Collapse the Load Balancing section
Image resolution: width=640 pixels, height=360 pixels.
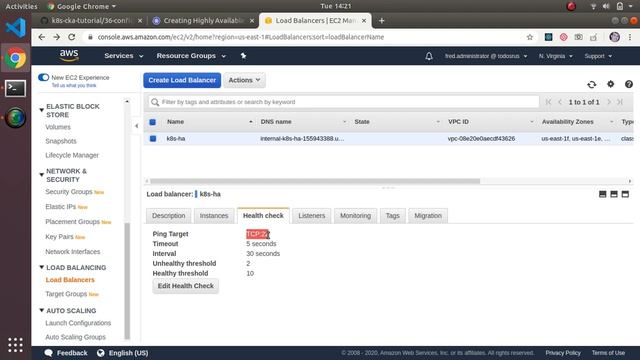41,267
